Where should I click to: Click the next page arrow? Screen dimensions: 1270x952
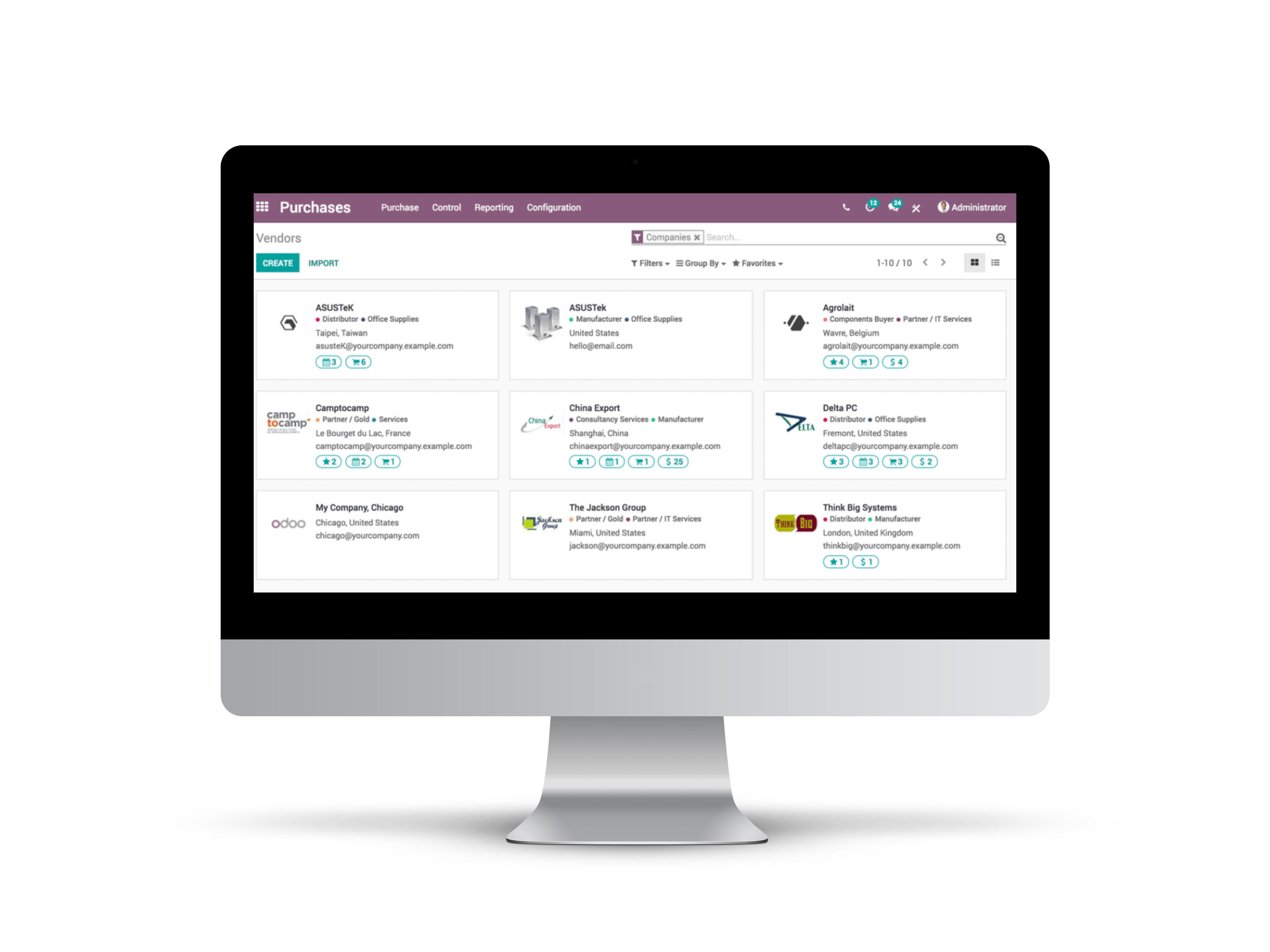tap(943, 263)
